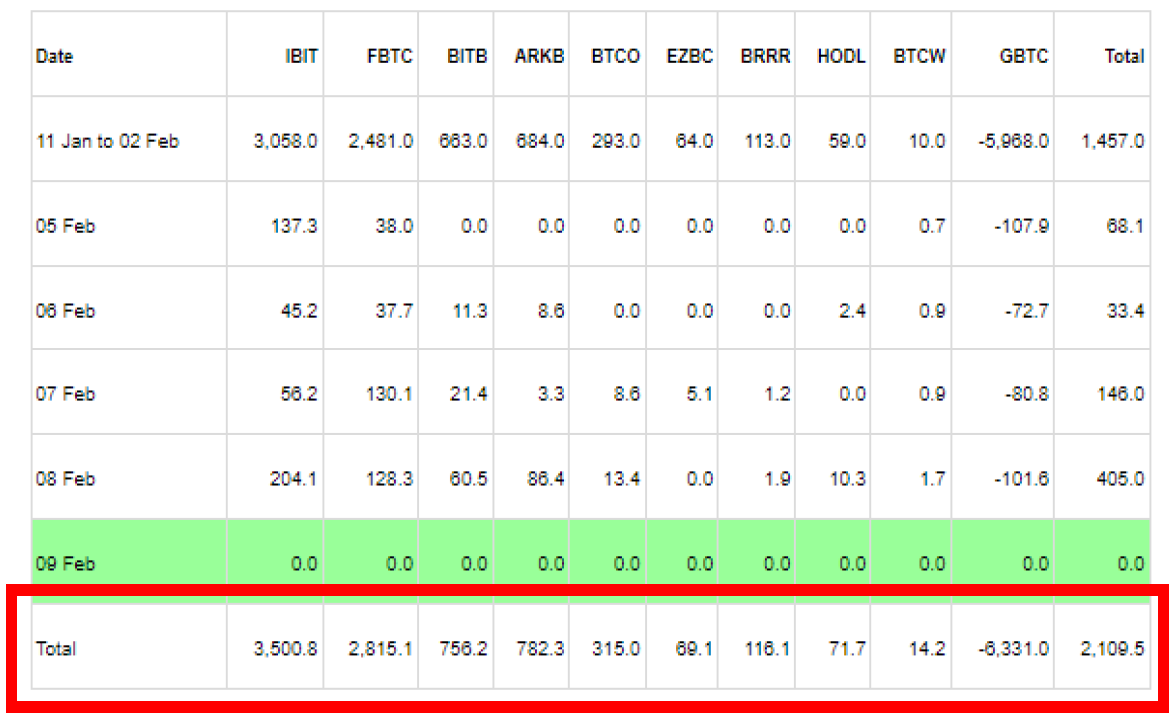
Task: Select the '07 Feb' row label
Action: click(x=66, y=394)
